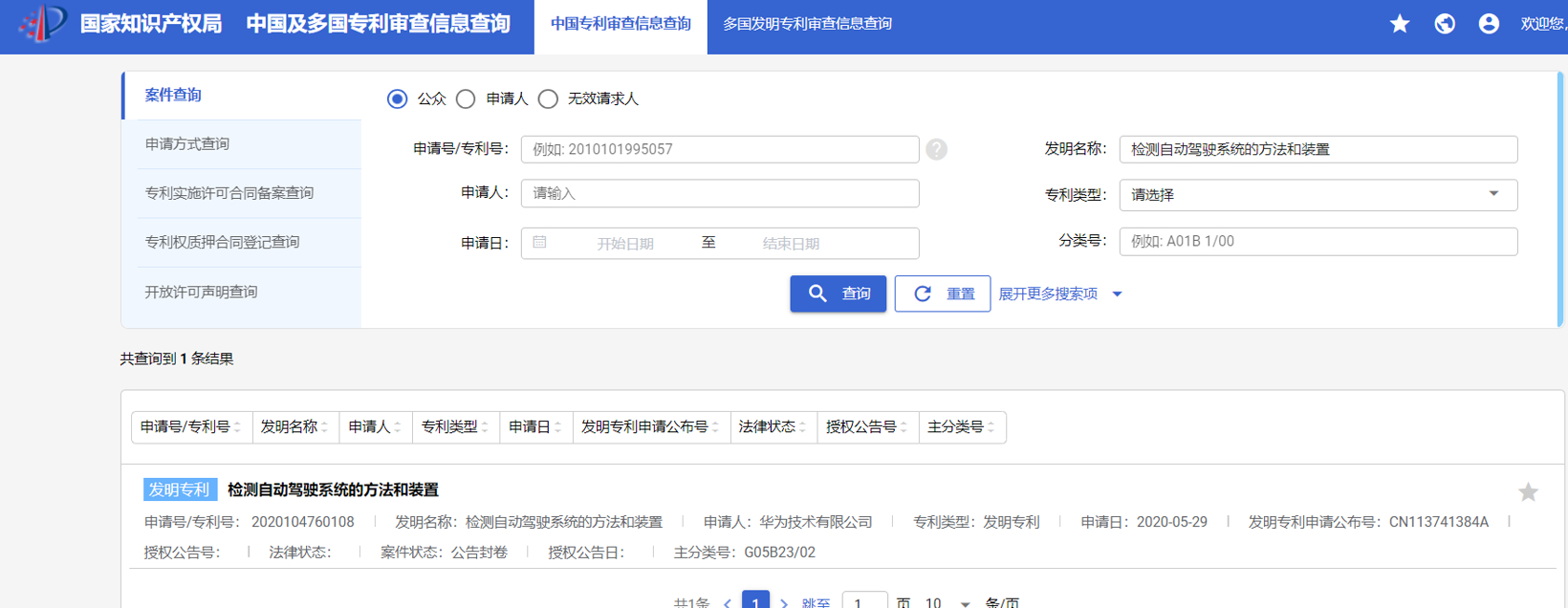Sort results by 专利类型 column
Screen dimensions: 1568x608
[x=456, y=427]
